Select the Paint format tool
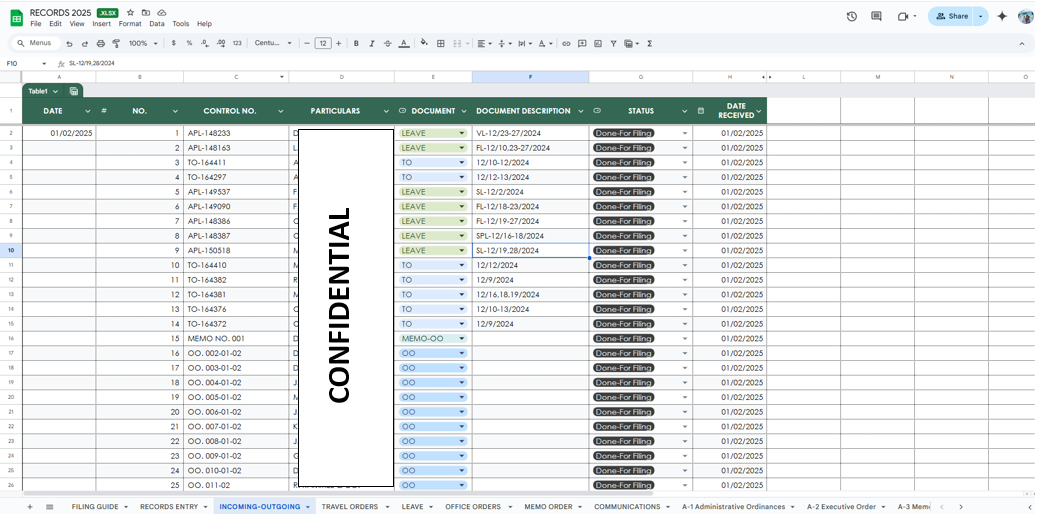This screenshot has width=1051, height=518. coord(117,44)
